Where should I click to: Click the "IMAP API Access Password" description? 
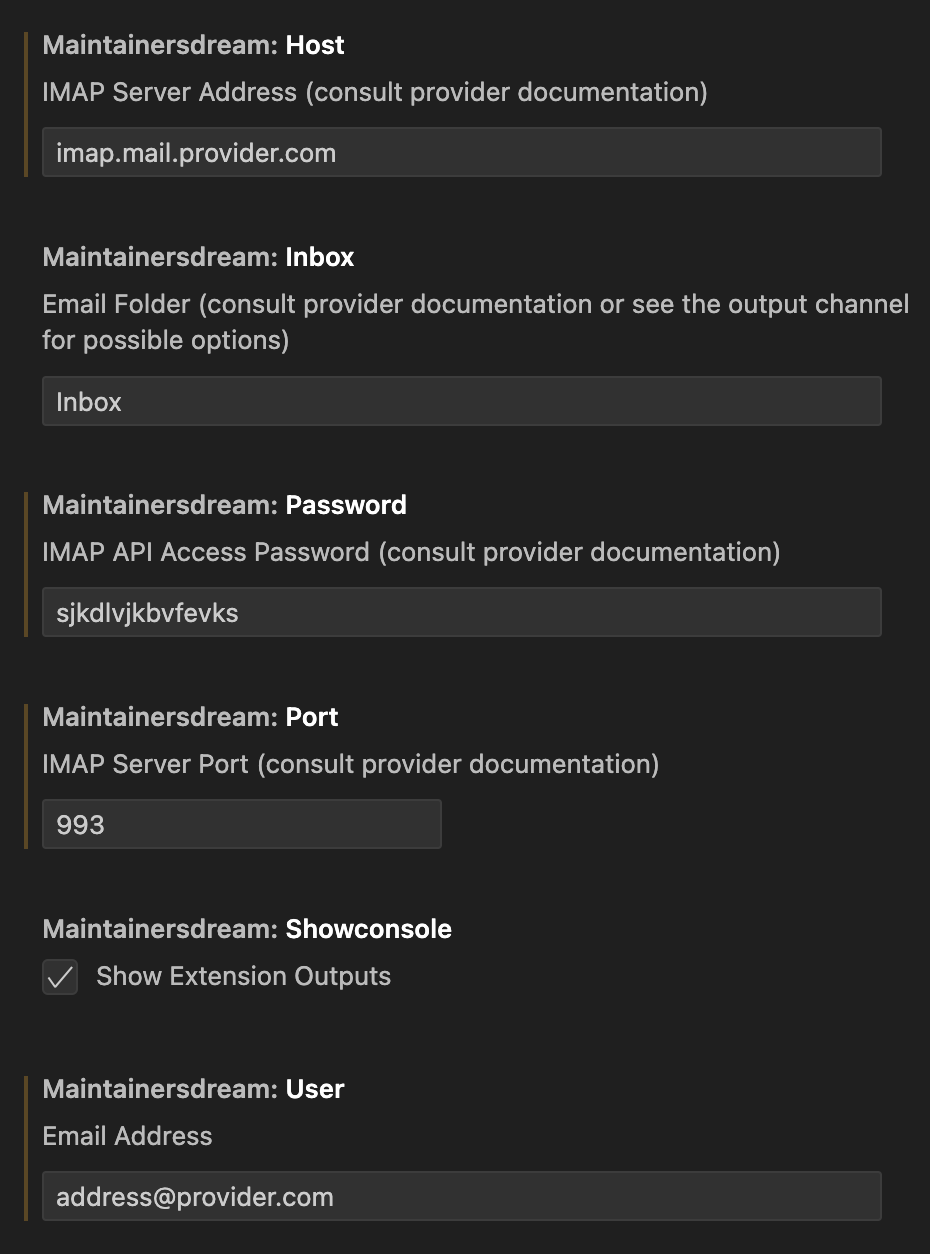(410, 552)
